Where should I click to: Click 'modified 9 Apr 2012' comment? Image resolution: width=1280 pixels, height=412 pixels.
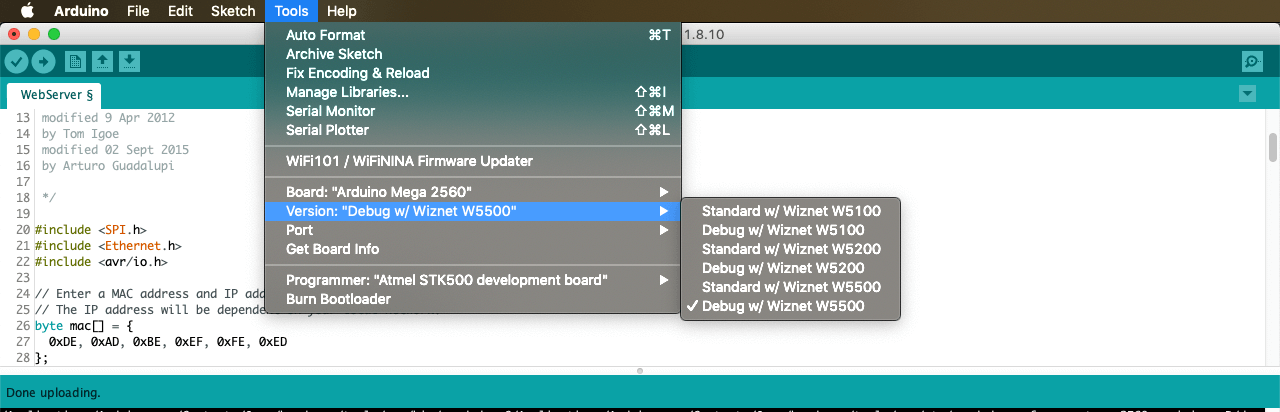[108, 117]
